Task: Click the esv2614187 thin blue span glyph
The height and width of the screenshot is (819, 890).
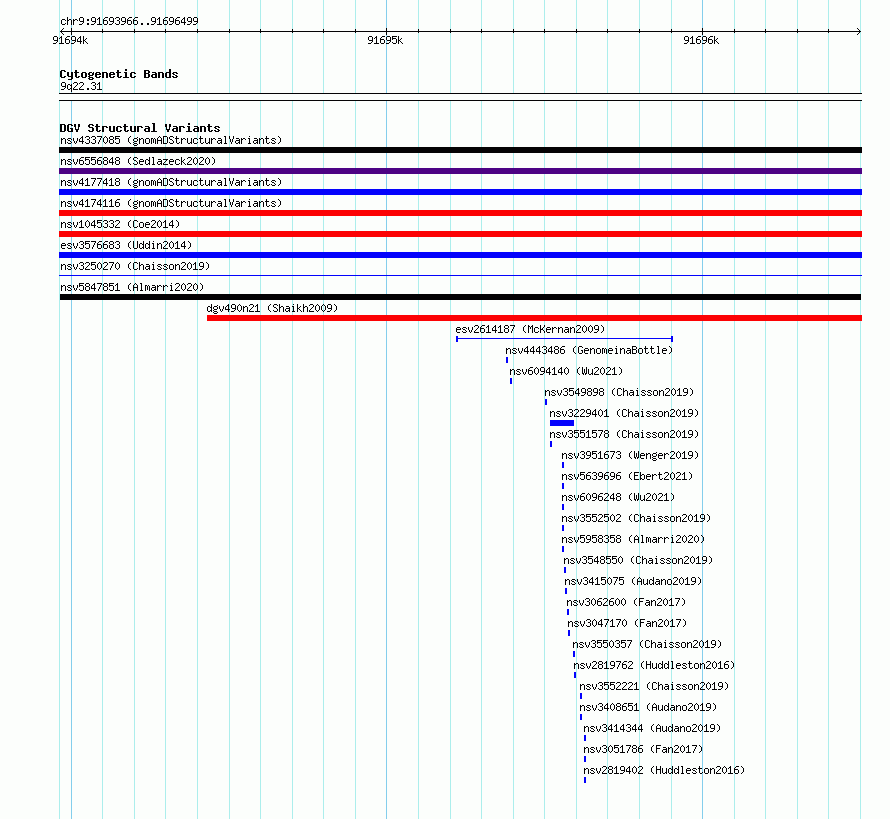Action: tap(564, 339)
